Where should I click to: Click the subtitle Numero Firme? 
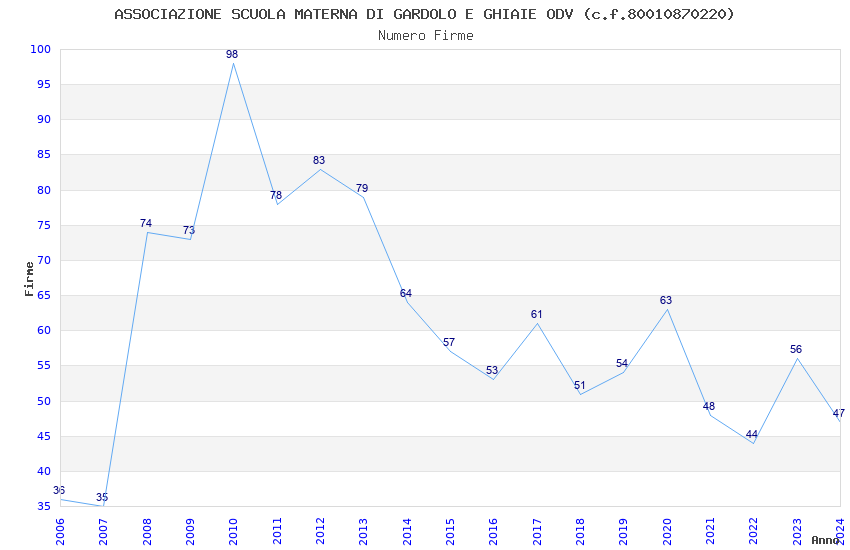pyautogui.click(x=426, y=35)
